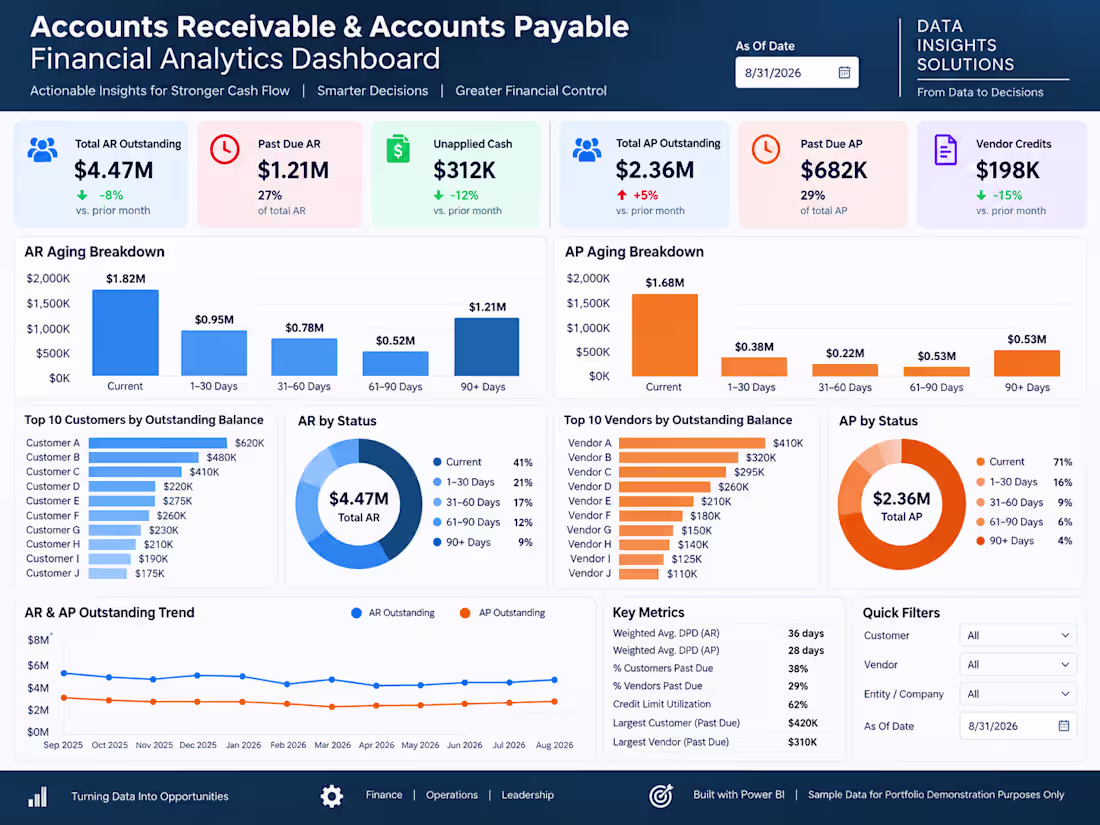Click the Mar 2026 axis label on trend chart
This screenshot has width=1100, height=825.
(x=332, y=745)
